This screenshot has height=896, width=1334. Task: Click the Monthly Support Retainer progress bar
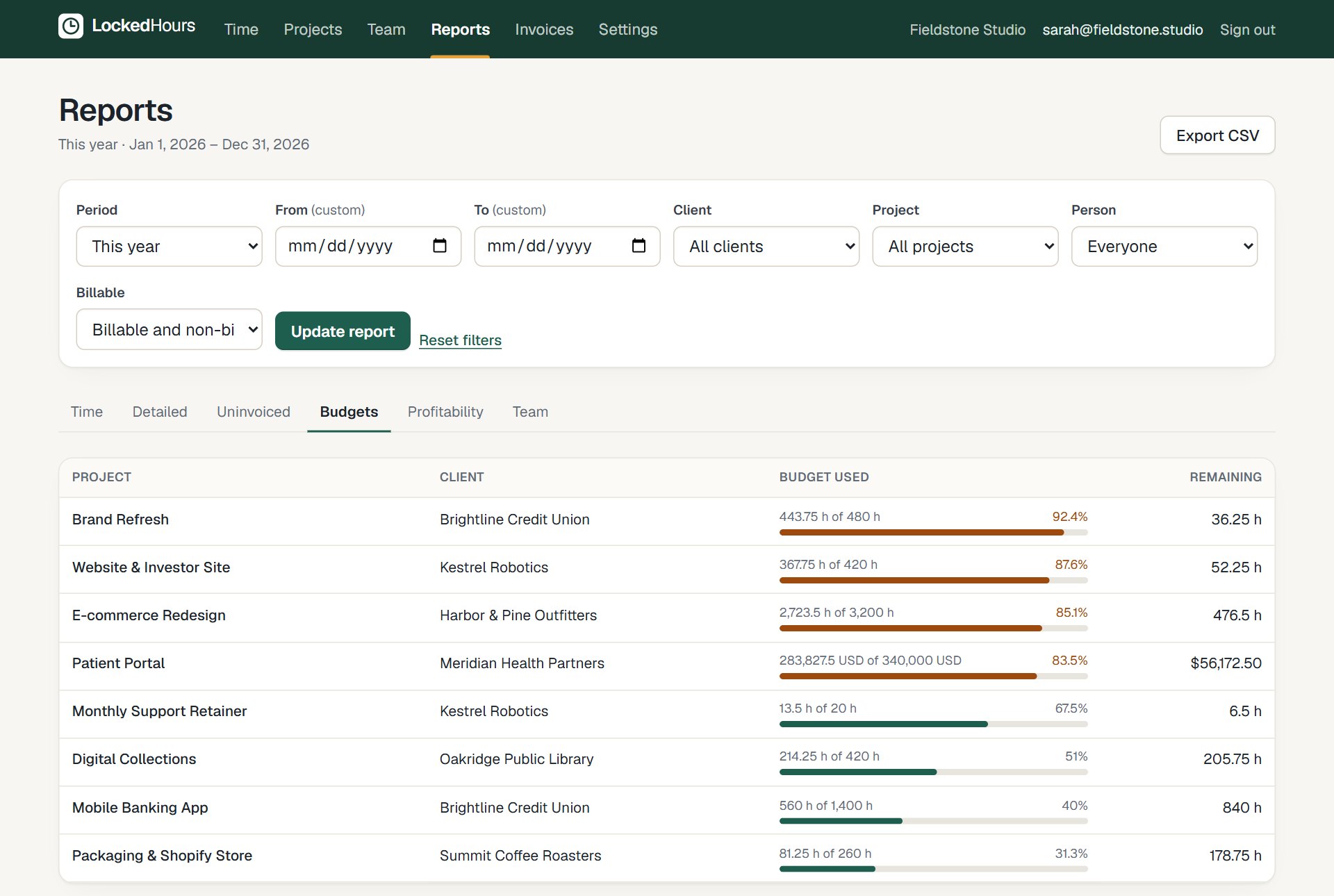(x=933, y=724)
